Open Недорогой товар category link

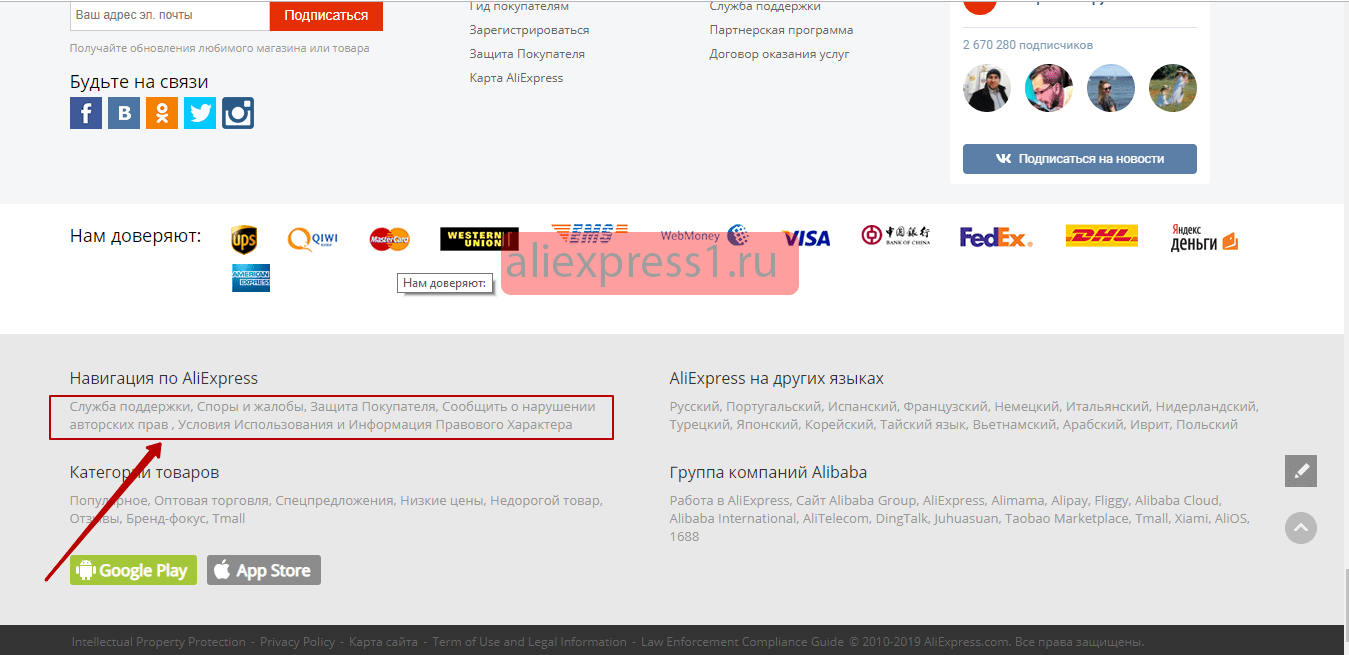pyautogui.click(x=545, y=500)
